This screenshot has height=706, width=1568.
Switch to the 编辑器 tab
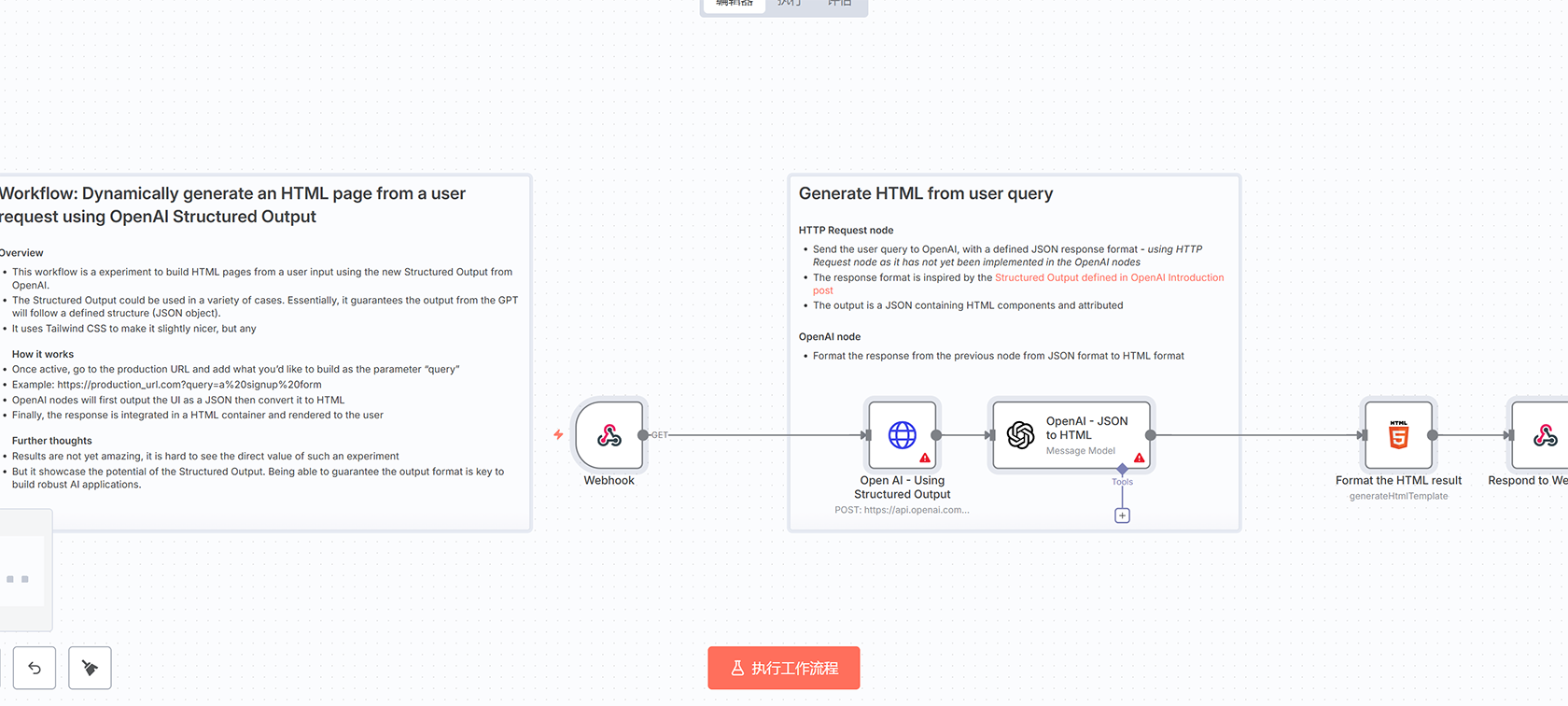pos(735,4)
